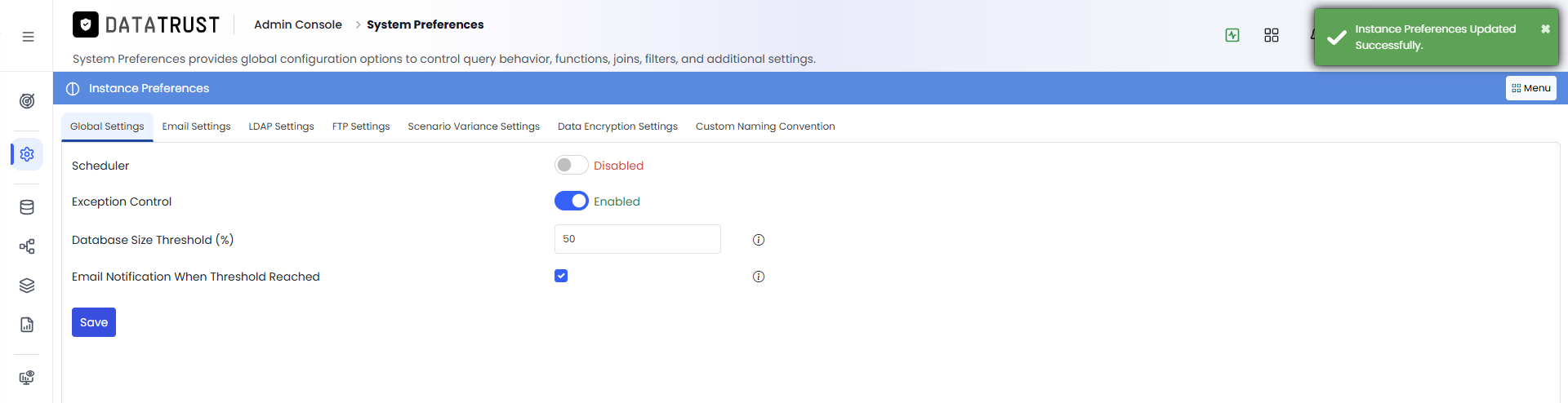Switch to Global Settings tab
The height and width of the screenshot is (403, 1568).
(107, 126)
